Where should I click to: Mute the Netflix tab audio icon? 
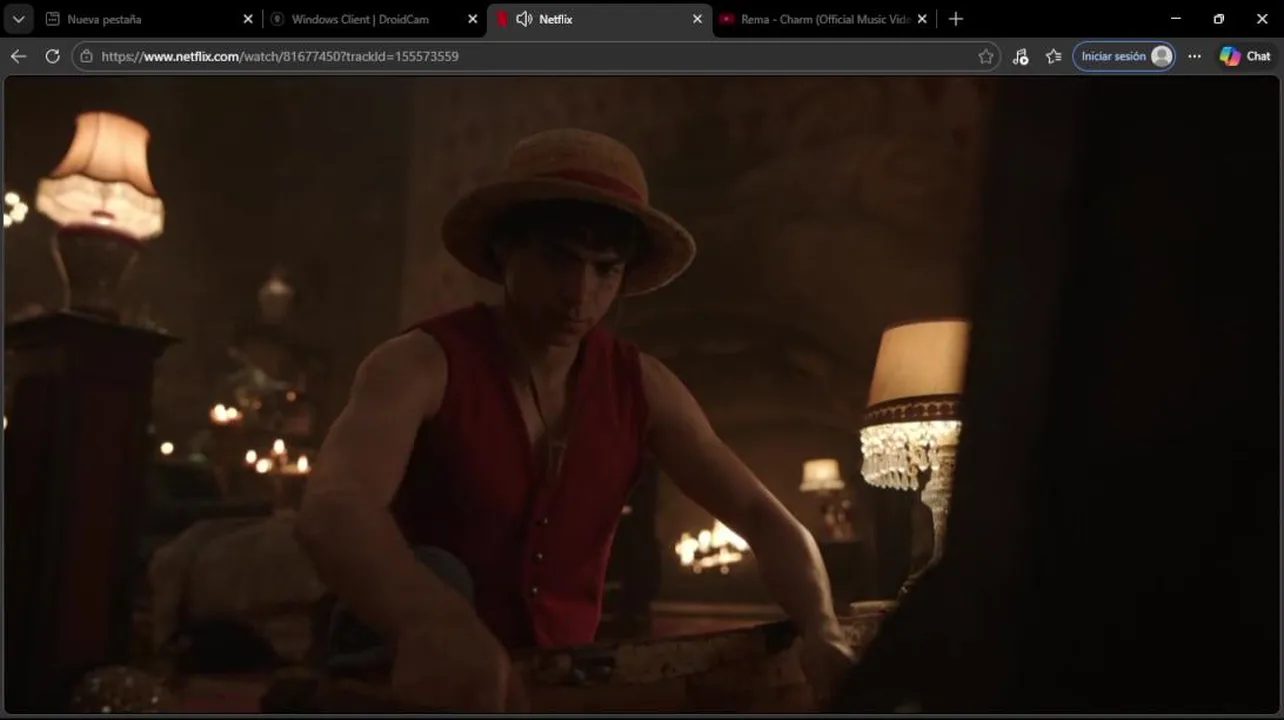(524, 19)
